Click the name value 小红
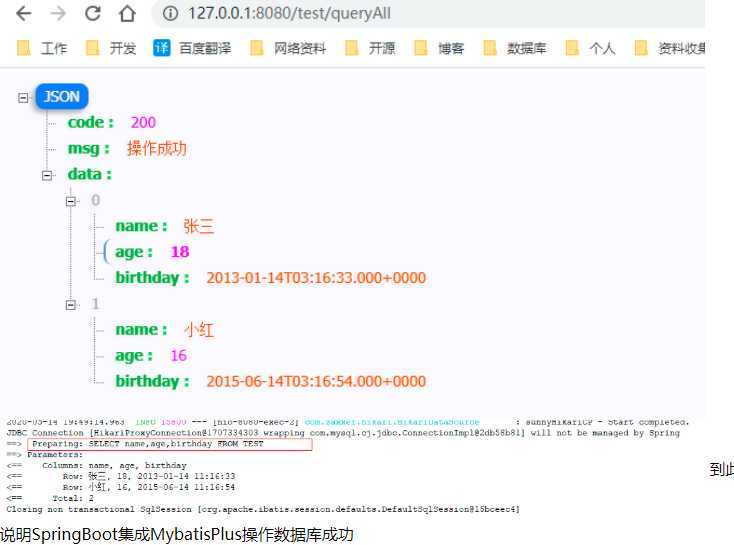734x545 pixels. tap(198, 330)
